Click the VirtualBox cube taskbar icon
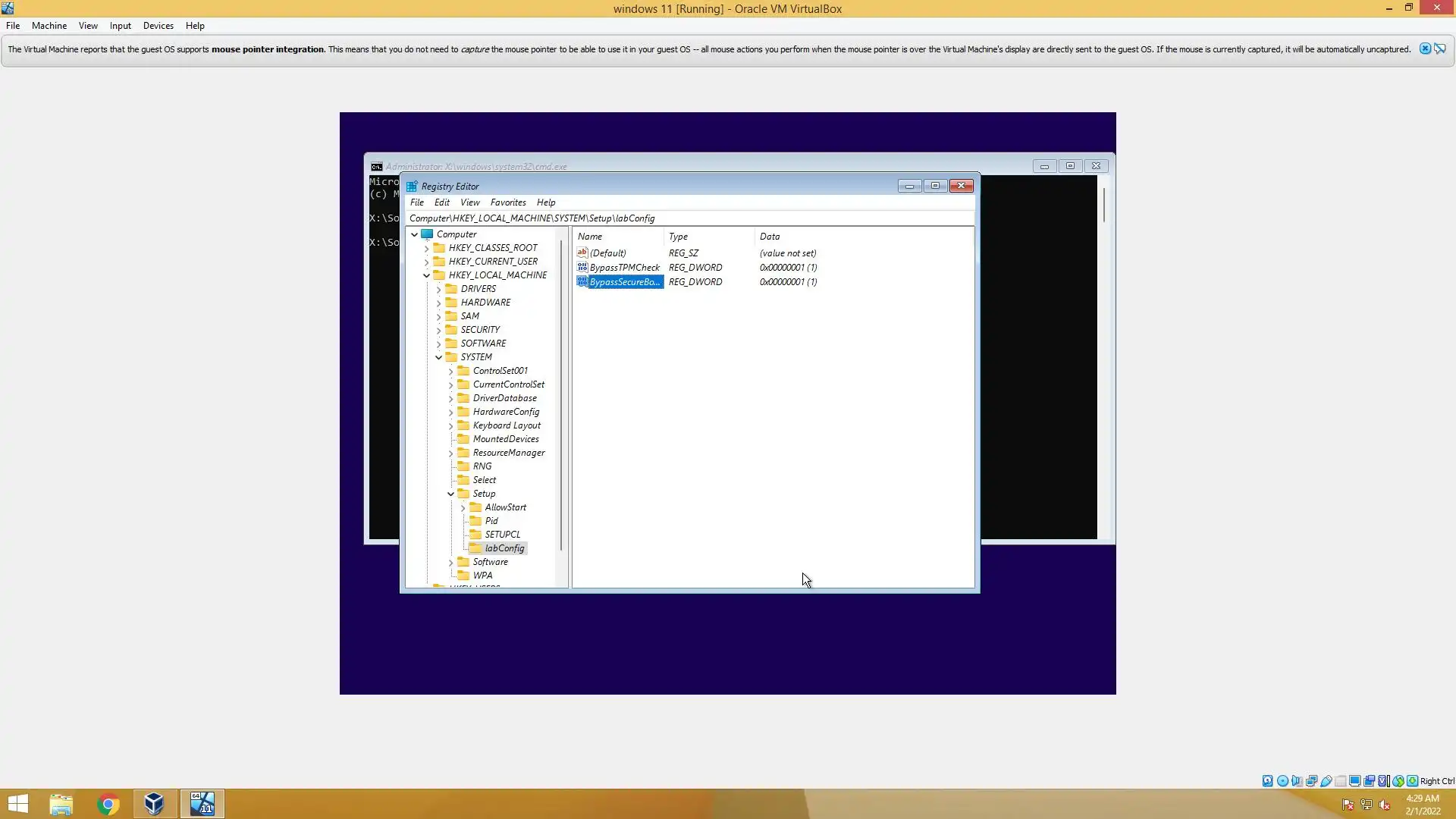Viewport: 1456px width, 819px height. point(154,804)
